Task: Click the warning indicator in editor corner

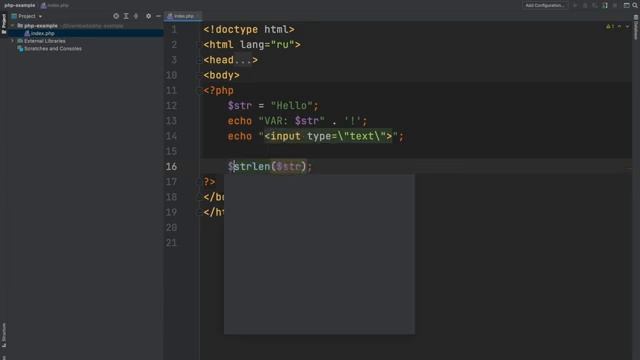Action: (610, 26)
